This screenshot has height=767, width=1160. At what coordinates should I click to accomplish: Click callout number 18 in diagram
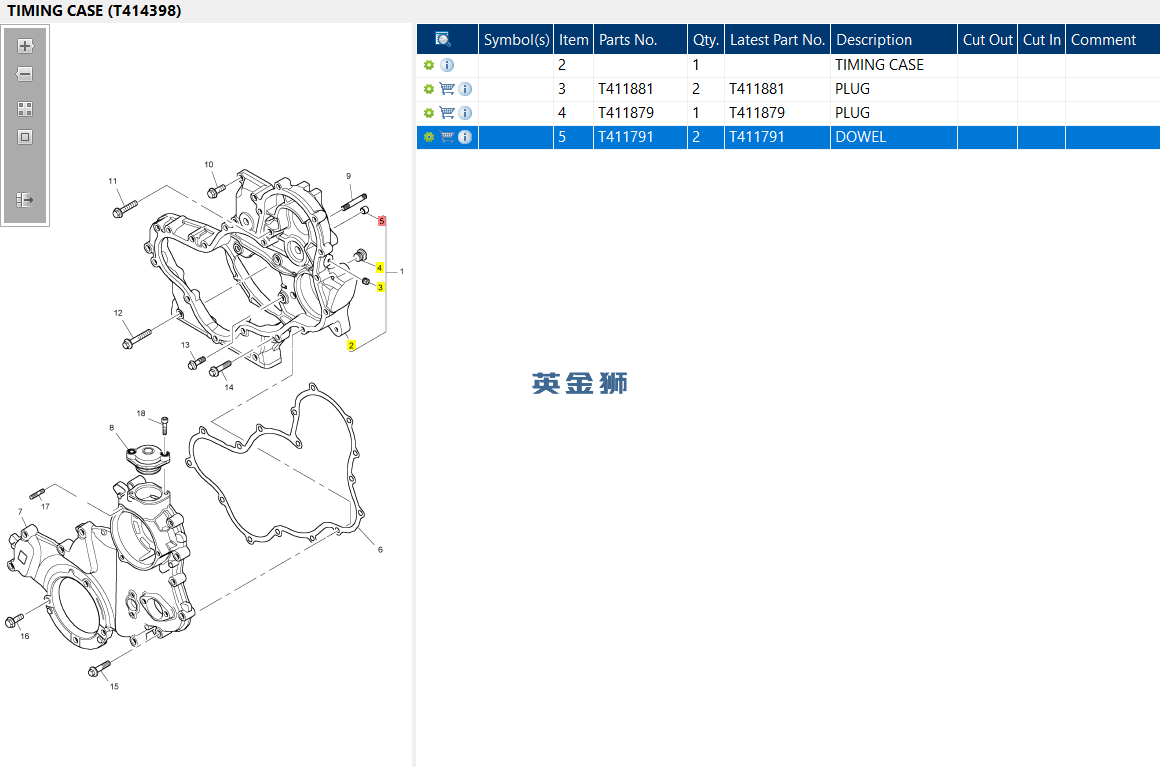[141, 413]
